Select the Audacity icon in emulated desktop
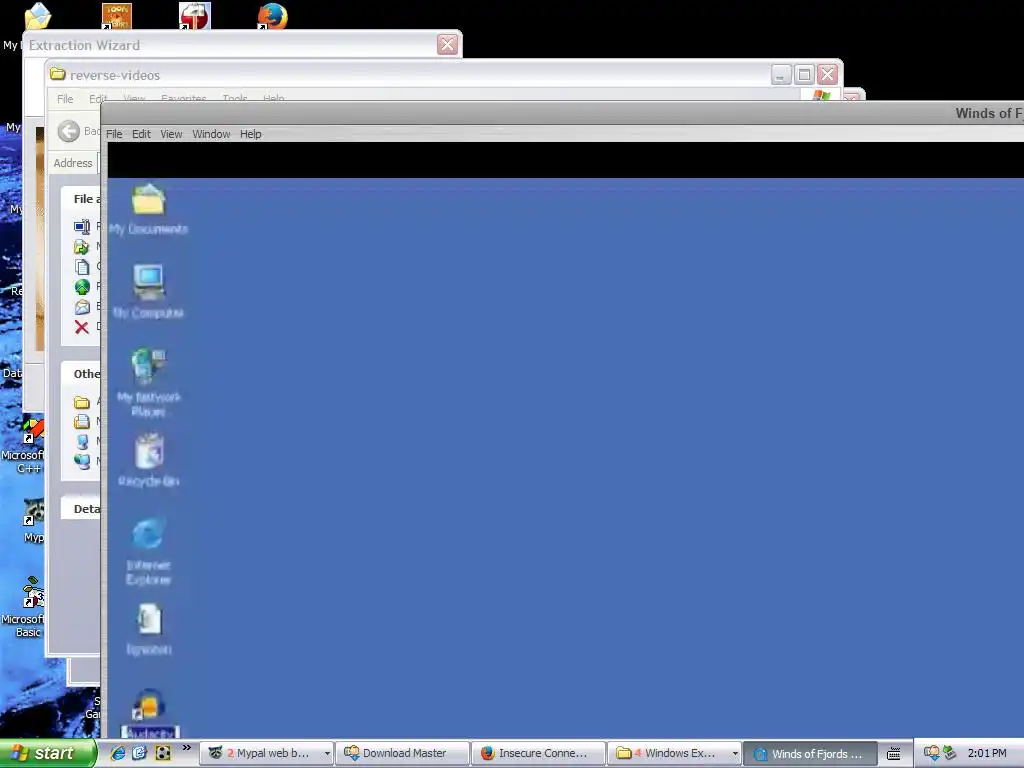1024x768 pixels. pyautogui.click(x=150, y=714)
